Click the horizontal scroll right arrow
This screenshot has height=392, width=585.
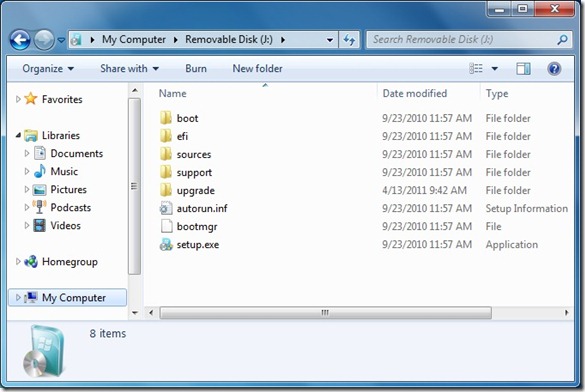pyautogui.click(x=567, y=313)
